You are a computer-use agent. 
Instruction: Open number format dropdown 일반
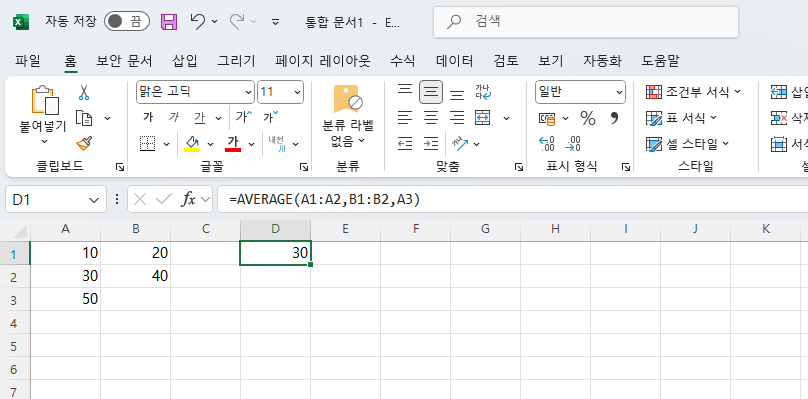click(580, 92)
